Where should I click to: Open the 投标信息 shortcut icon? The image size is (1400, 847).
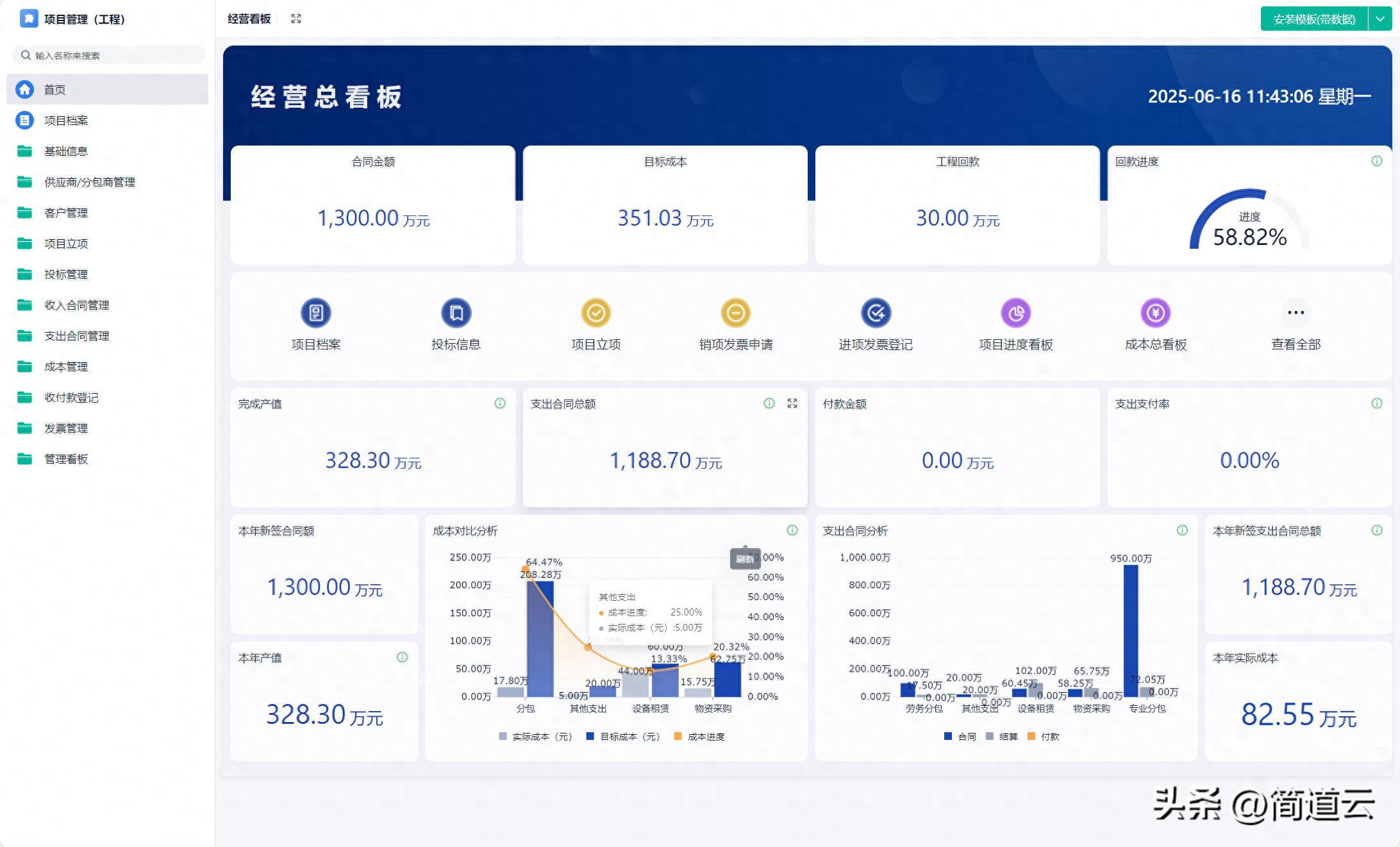(456, 313)
